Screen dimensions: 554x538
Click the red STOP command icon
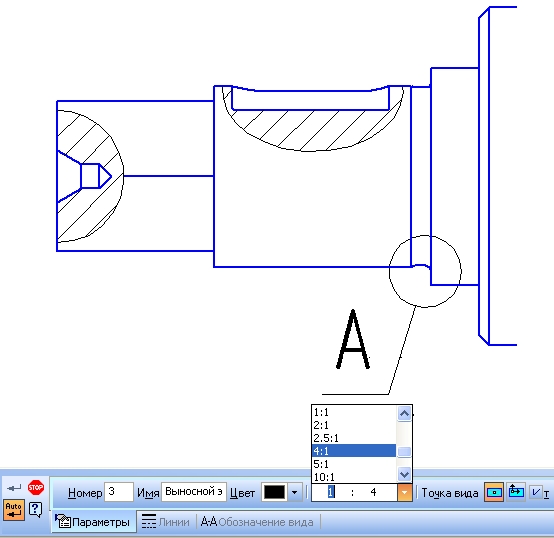[x=36, y=488]
